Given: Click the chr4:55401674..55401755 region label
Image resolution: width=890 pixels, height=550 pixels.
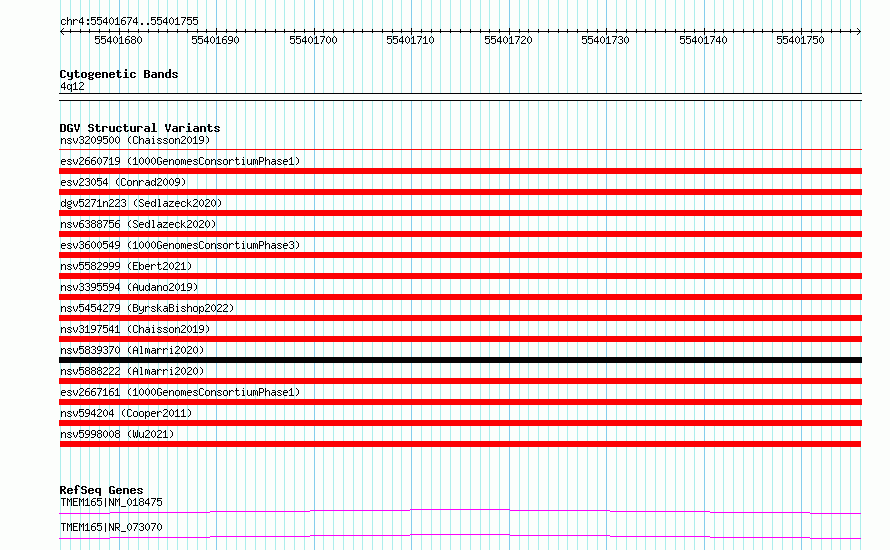Looking at the screenshot, I should point(129,22).
